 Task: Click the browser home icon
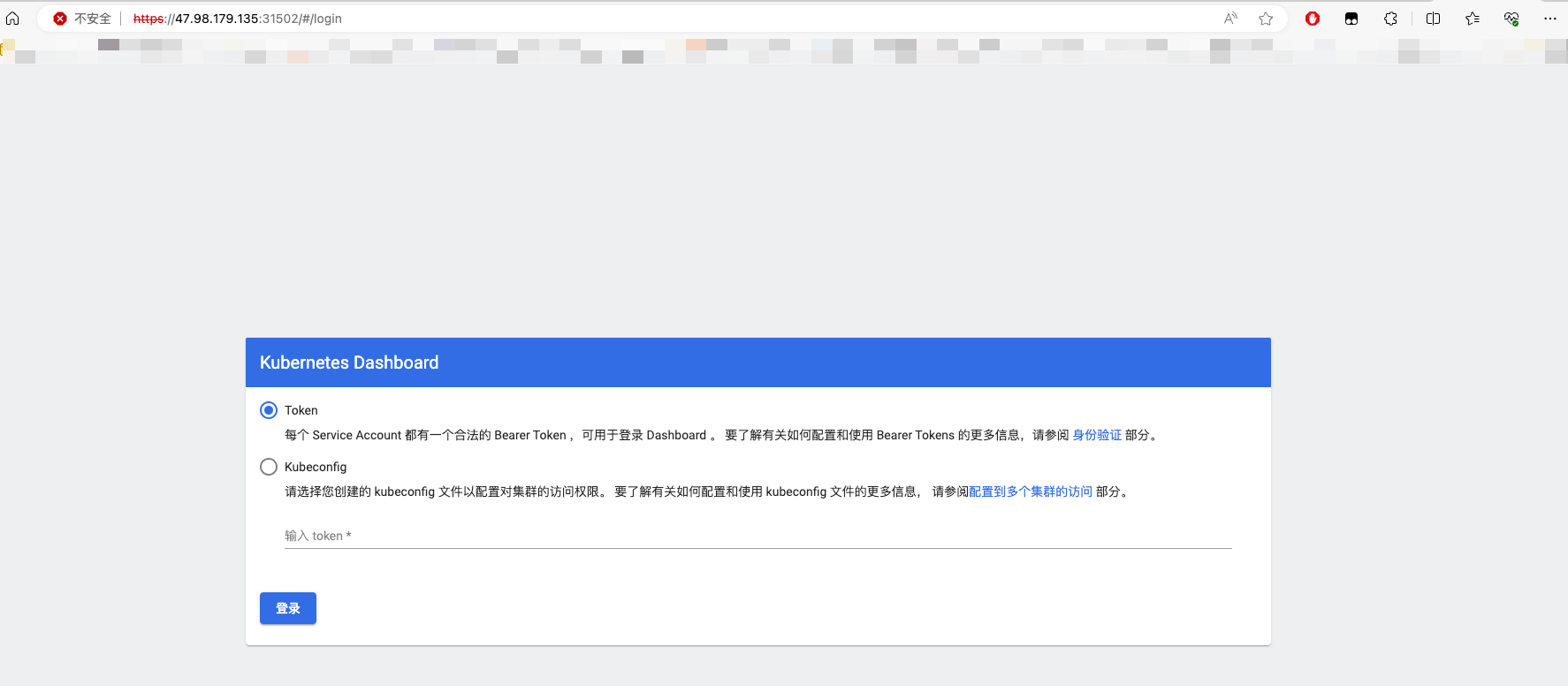tap(12, 19)
